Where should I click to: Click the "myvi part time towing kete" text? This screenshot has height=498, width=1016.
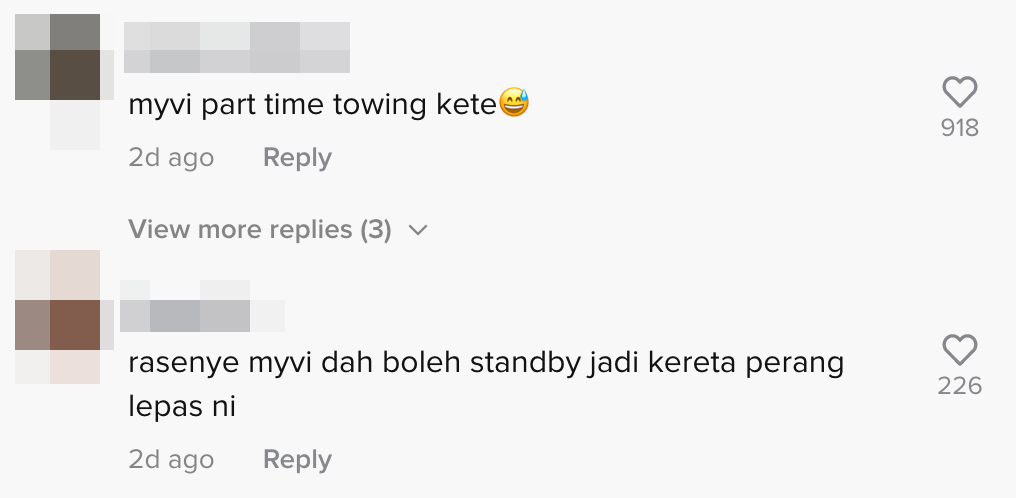click(x=312, y=105)
